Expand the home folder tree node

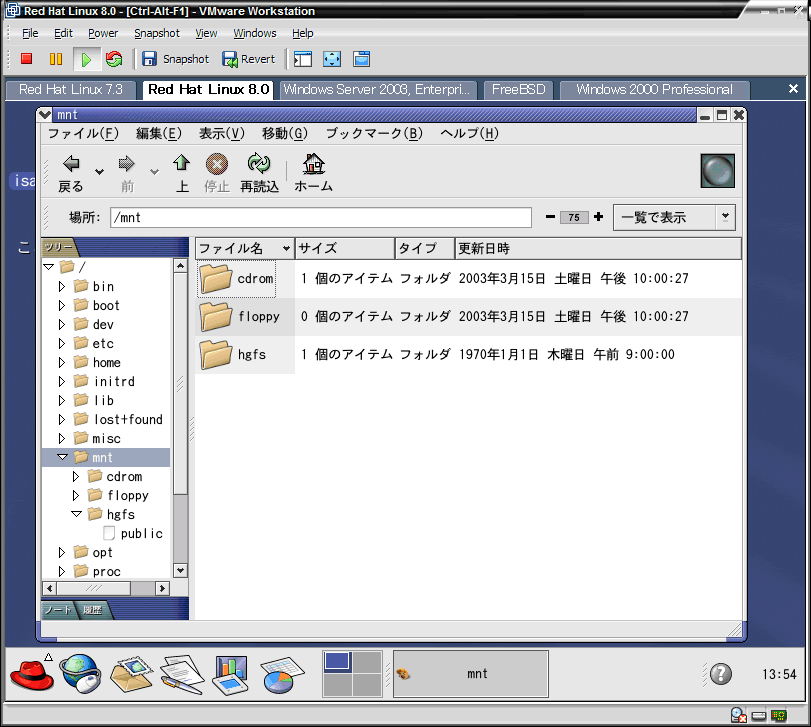click(62, 362)
